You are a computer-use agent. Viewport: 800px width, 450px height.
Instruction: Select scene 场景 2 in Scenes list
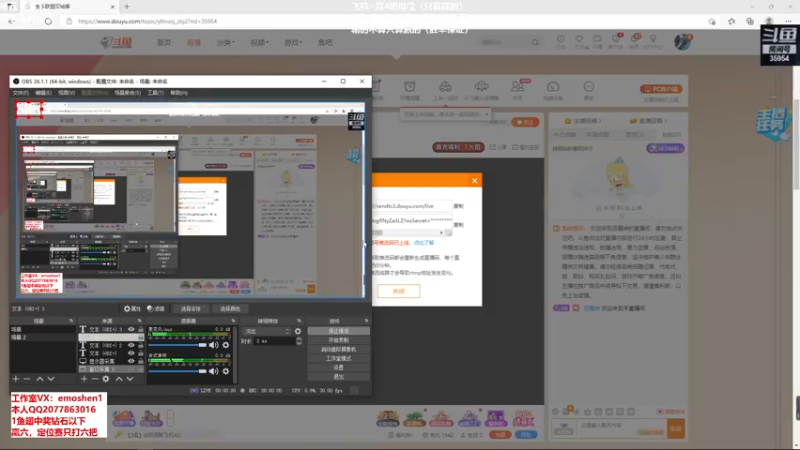[43, 337]
